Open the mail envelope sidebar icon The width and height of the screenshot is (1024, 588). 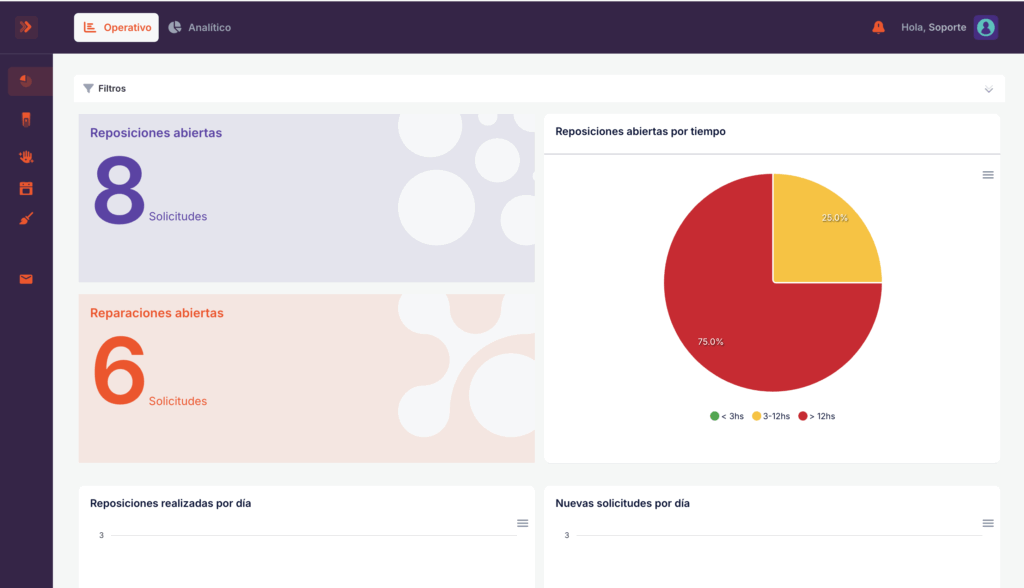(26, 280)
